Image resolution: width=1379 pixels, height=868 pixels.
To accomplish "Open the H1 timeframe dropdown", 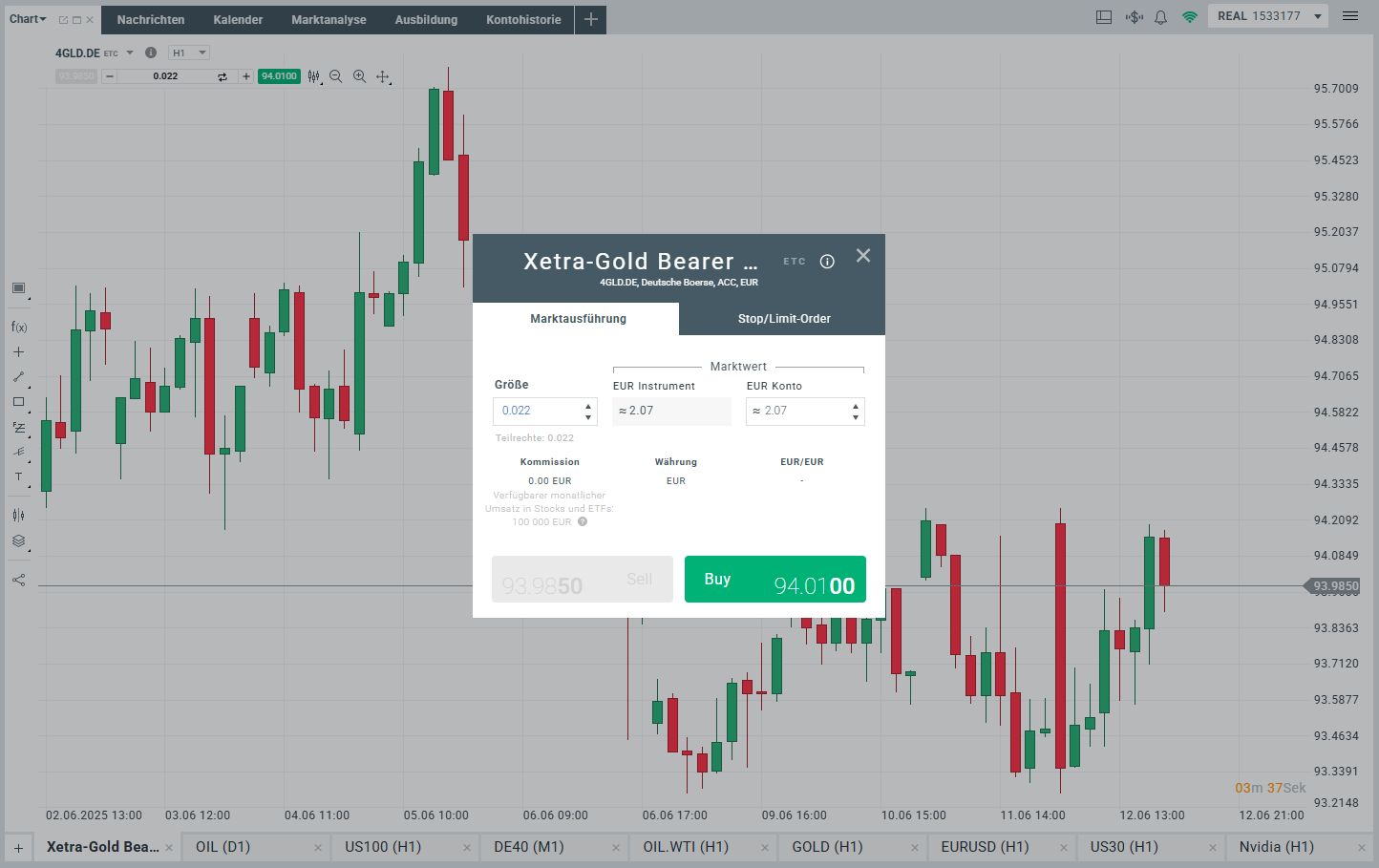I will pos(188,53).
